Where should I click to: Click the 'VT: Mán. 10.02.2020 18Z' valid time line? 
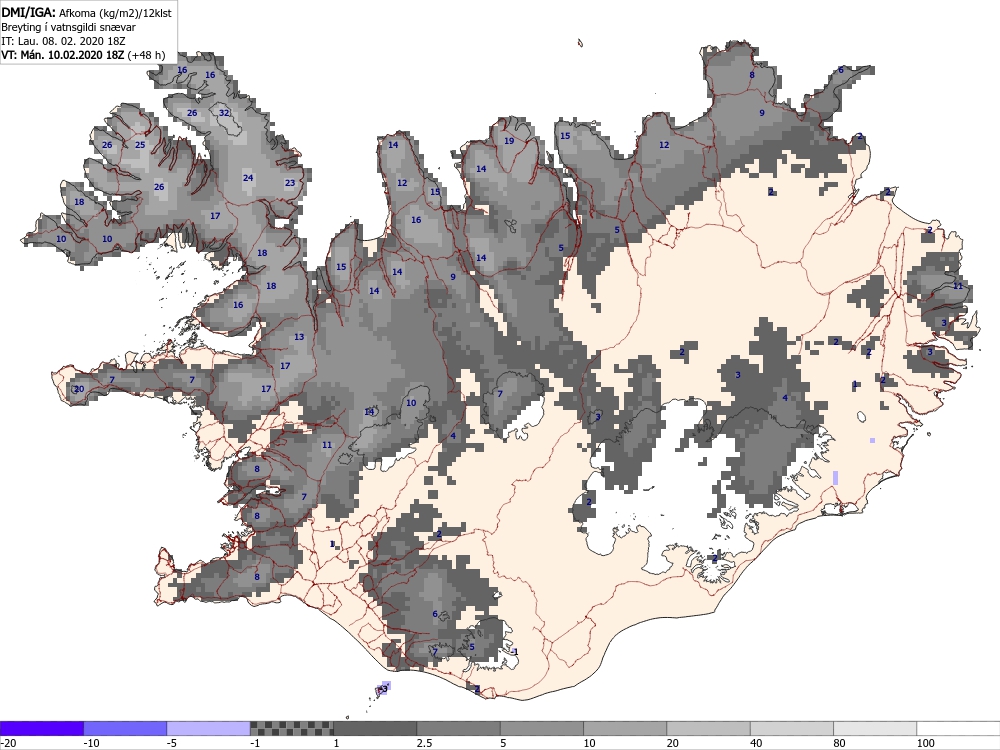(62, 55)
